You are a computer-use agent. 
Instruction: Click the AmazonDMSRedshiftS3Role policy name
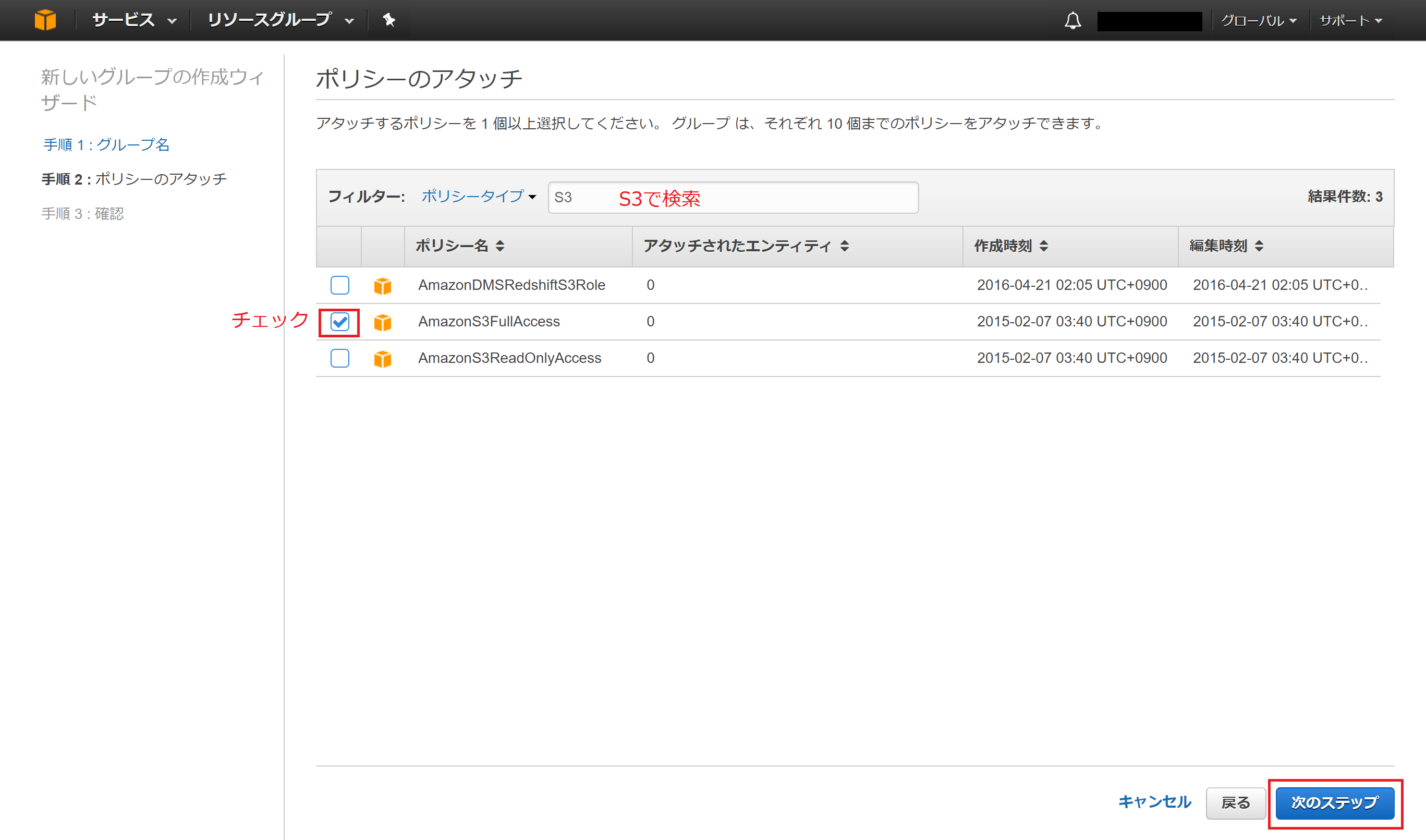point(511,285)
